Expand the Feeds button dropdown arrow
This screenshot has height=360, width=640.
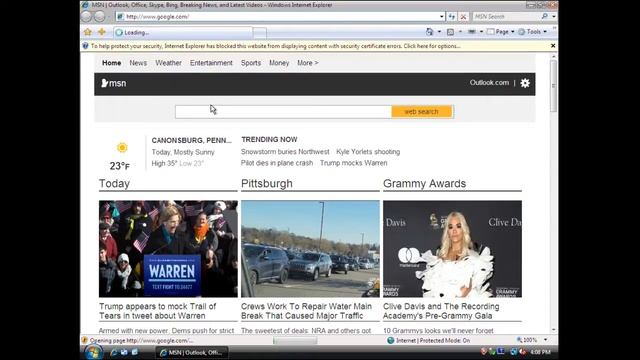click(460, 31)
